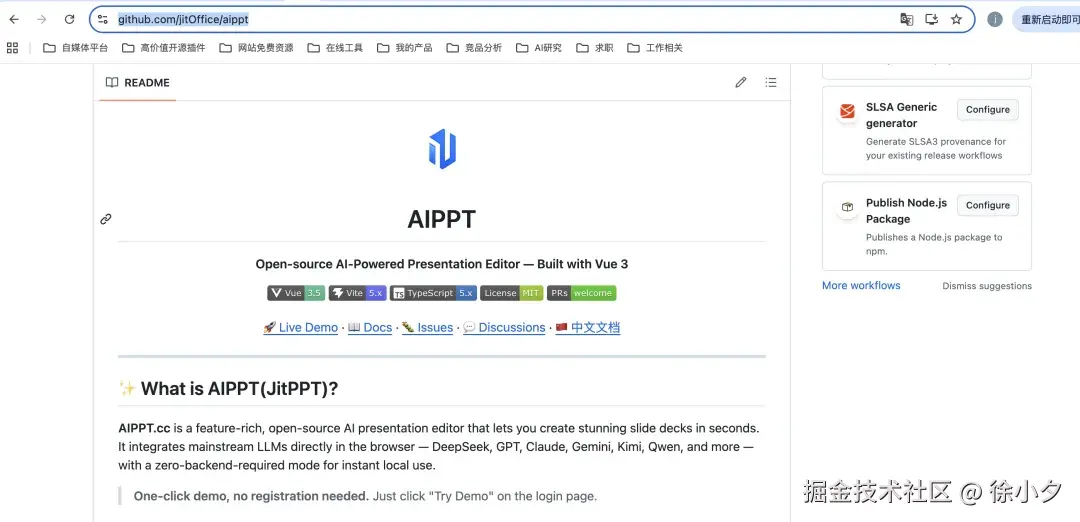Open the Discussions link

(x=504, y=328)
